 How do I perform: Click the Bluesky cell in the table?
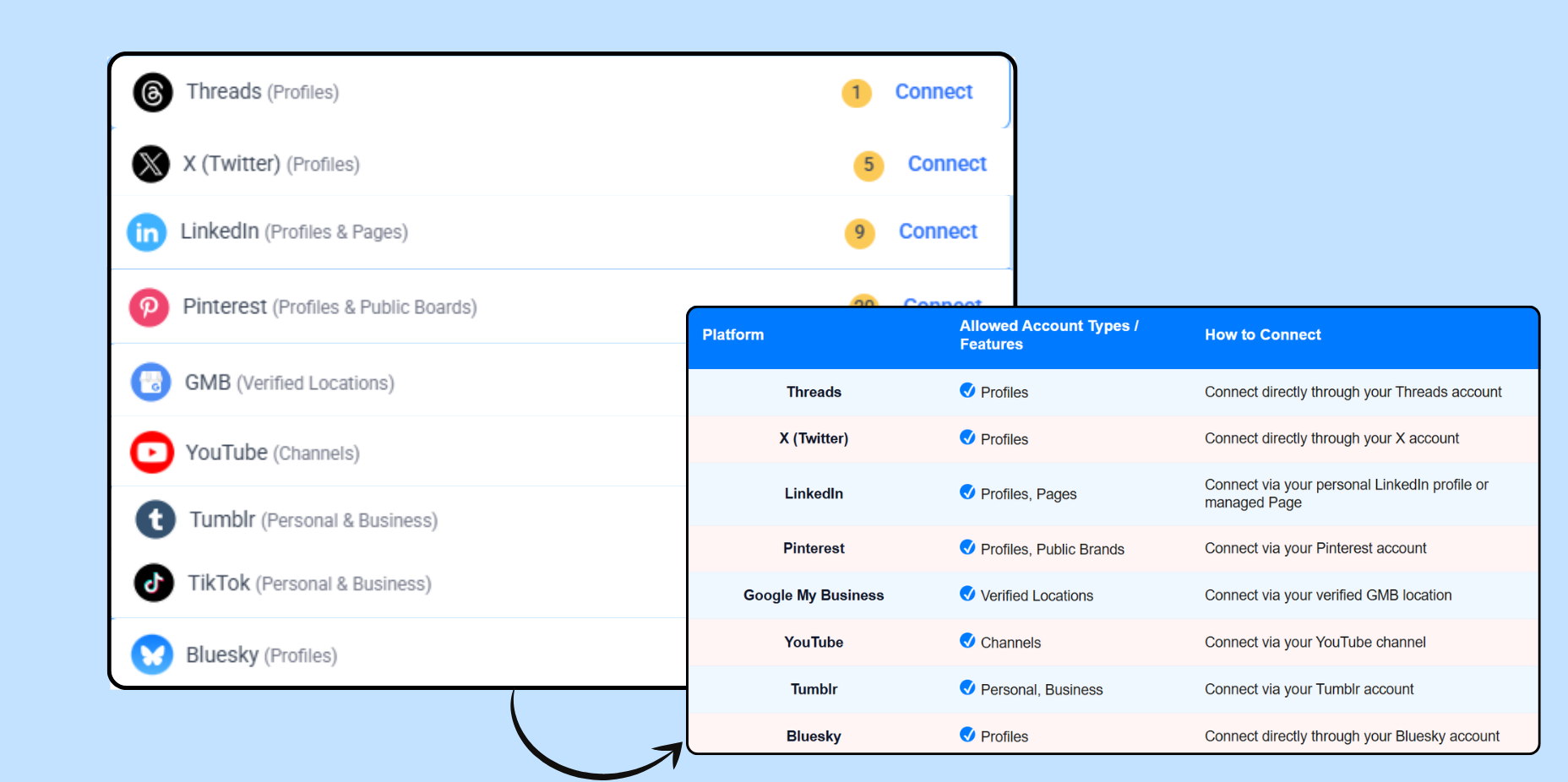point(814,736)
